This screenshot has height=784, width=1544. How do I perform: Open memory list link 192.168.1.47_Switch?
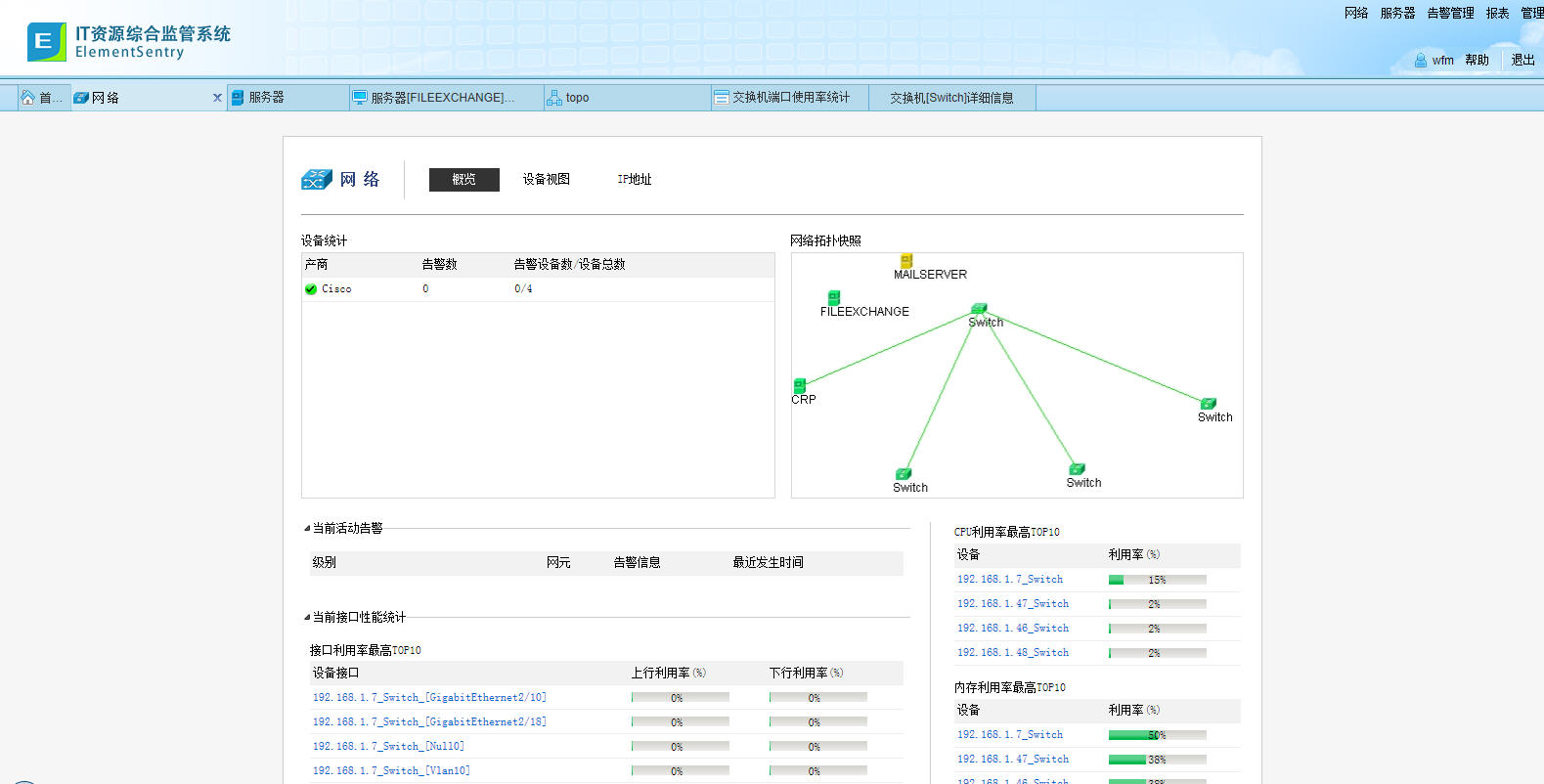(1013, 760)
